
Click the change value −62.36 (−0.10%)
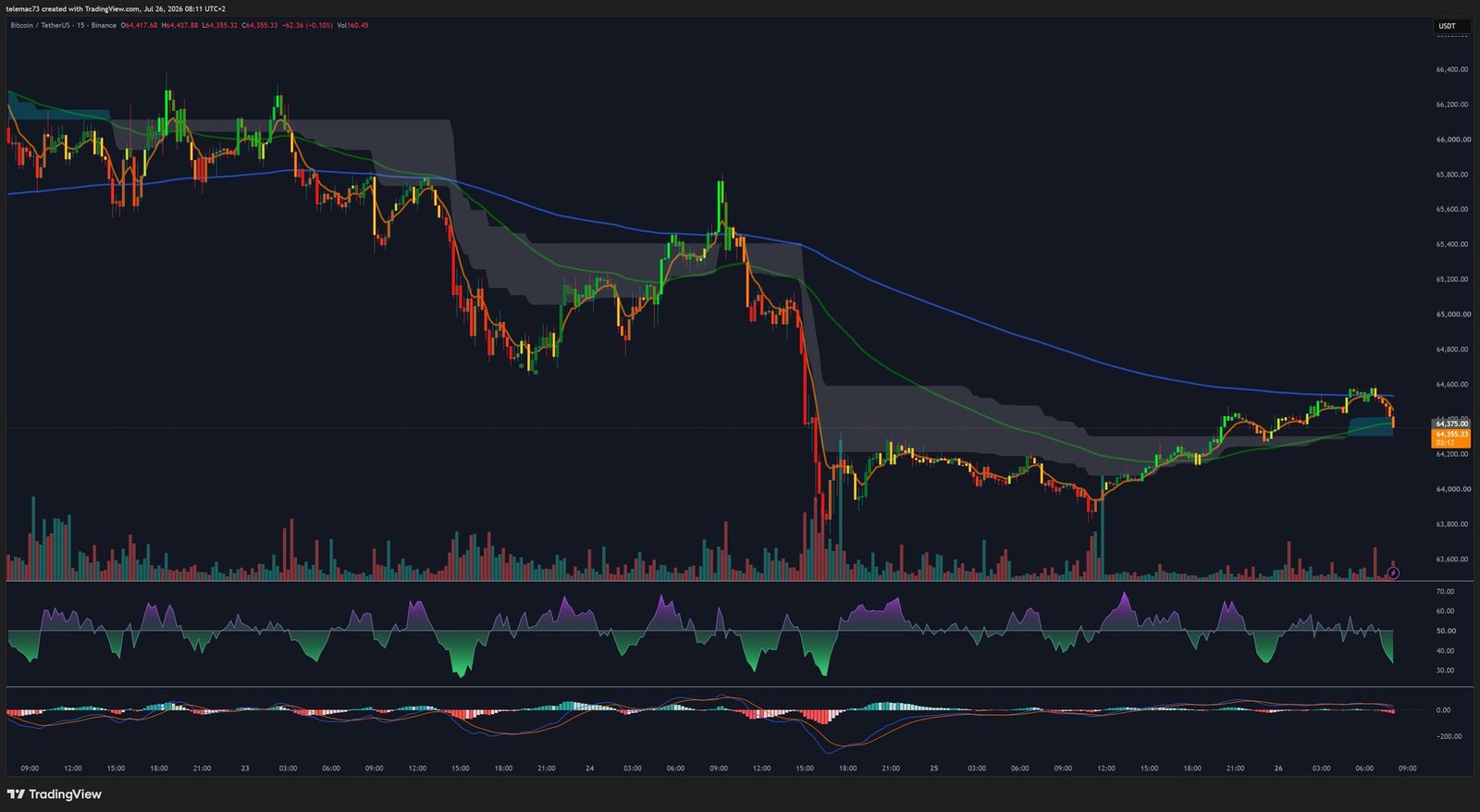click(x=307, y=25)
